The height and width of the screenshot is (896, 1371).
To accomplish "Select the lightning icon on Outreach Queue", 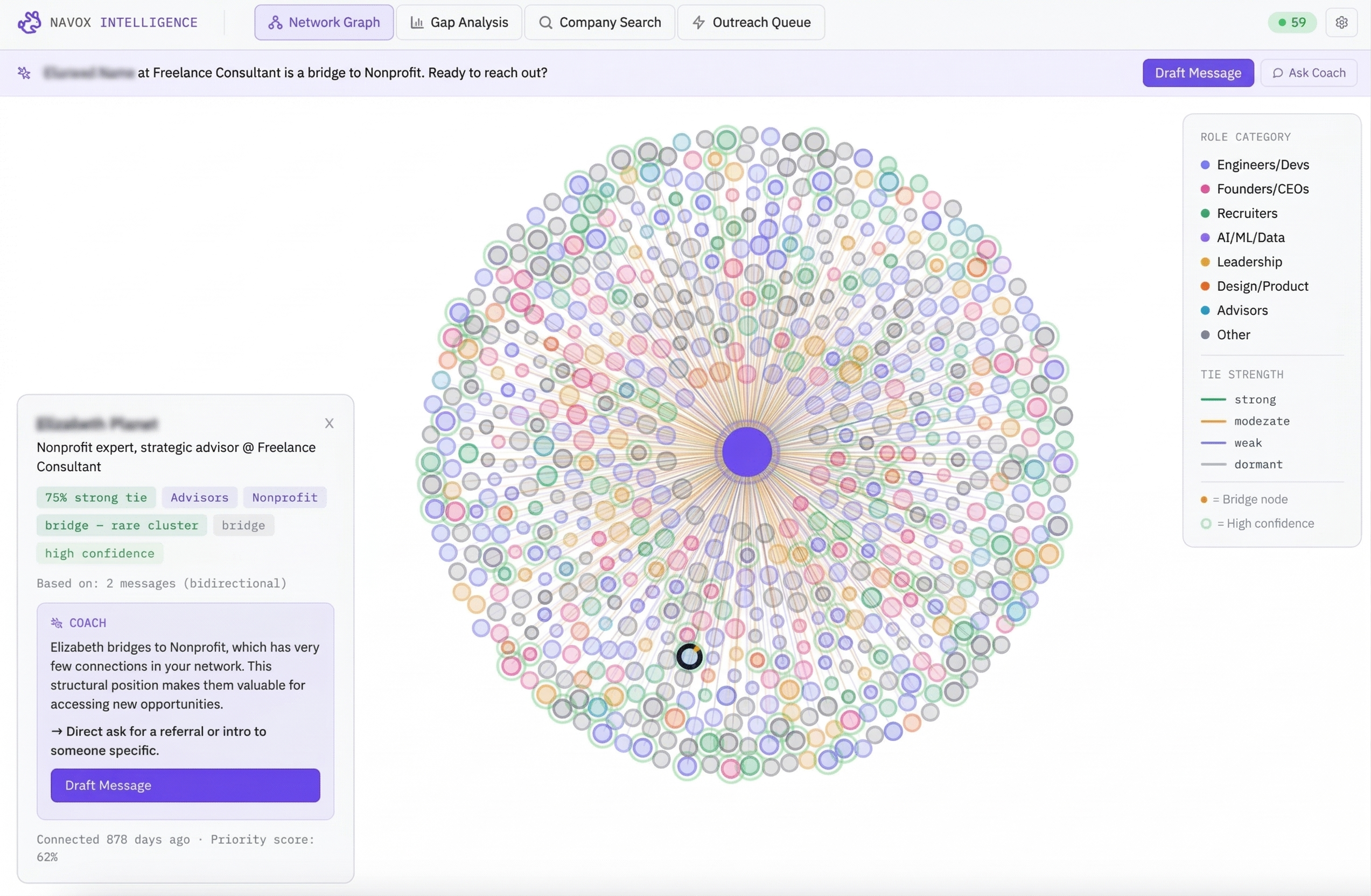I will click(698, 23).
